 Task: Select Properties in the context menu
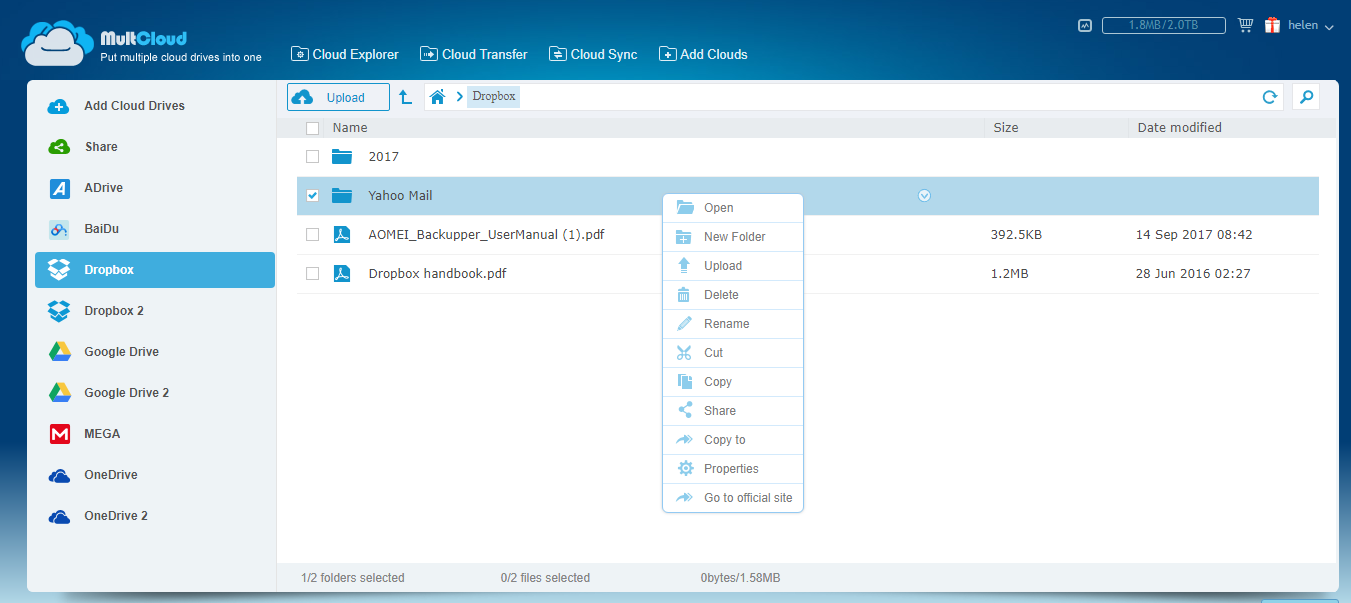[x=731, y=469]
